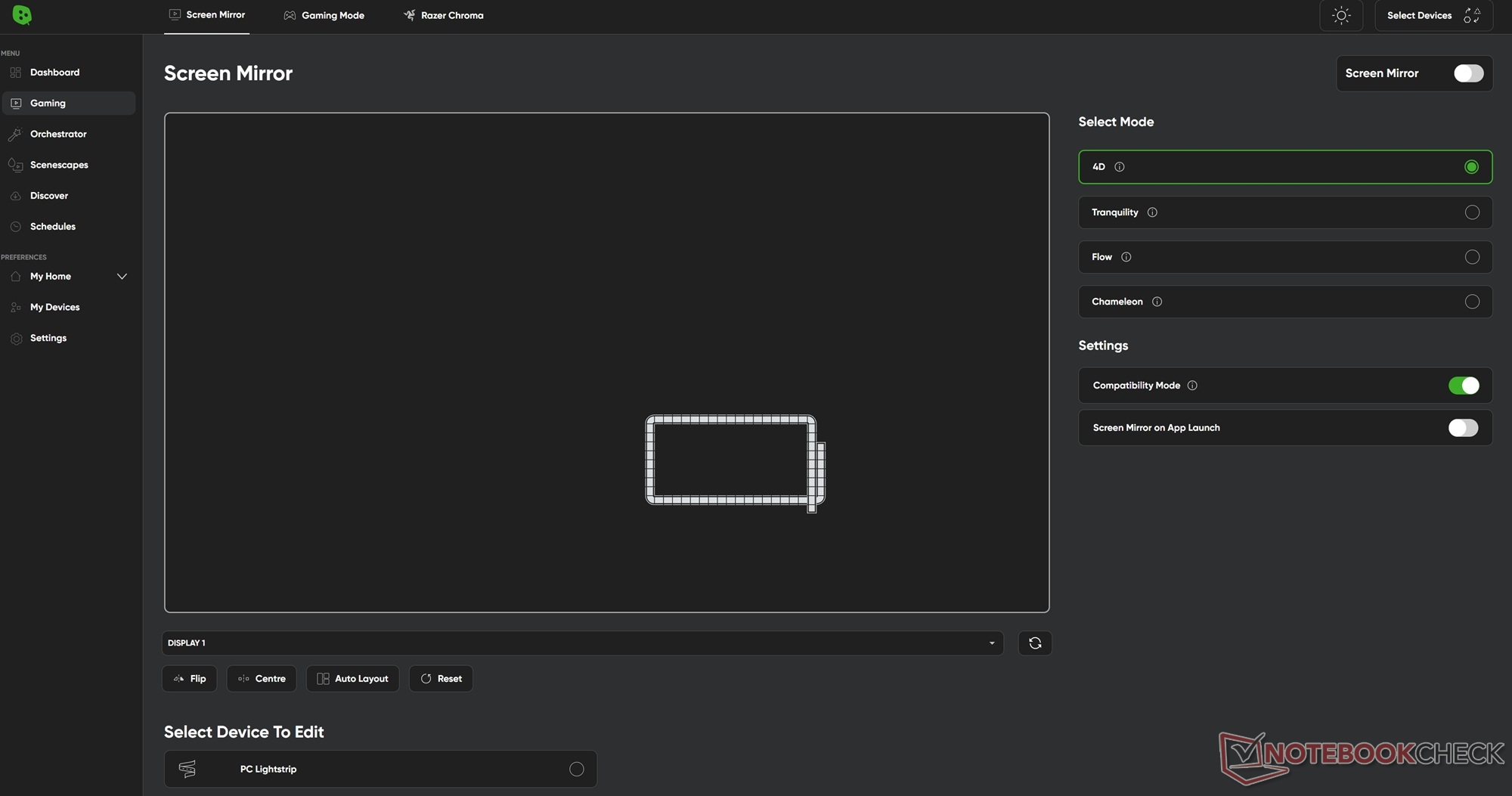Click the Orchestrator wand icon
Screen dimensions: 1512x796
tap(16, 135)
